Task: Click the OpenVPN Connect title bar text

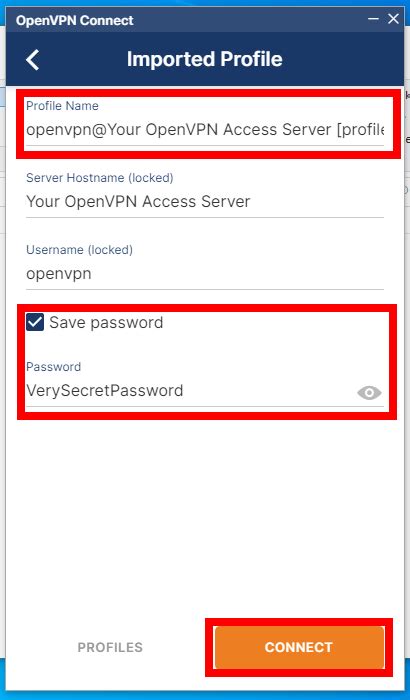Action: pos(75,20)
